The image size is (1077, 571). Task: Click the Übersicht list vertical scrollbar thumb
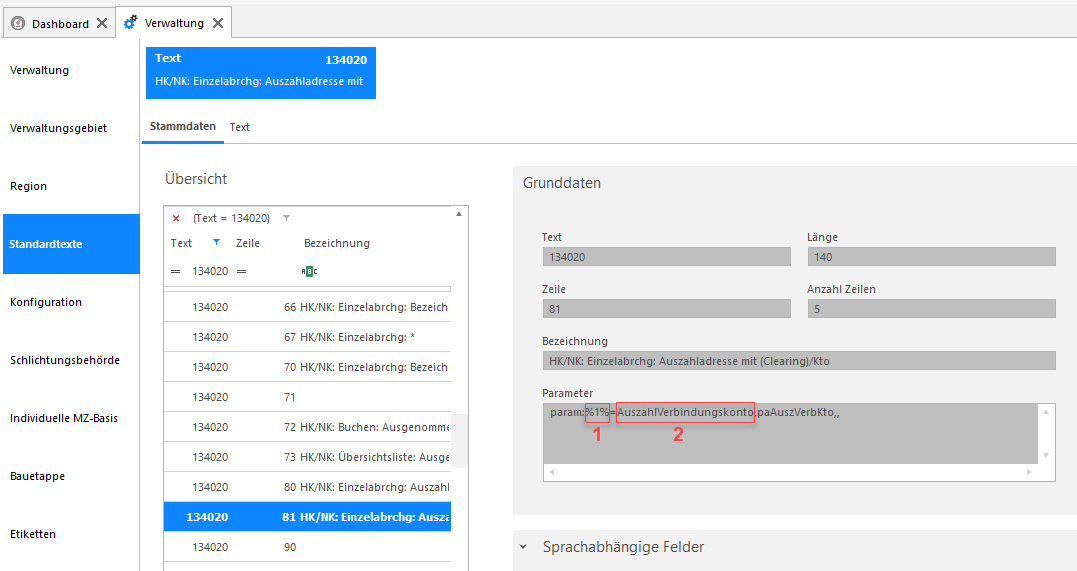coord(459,440)
